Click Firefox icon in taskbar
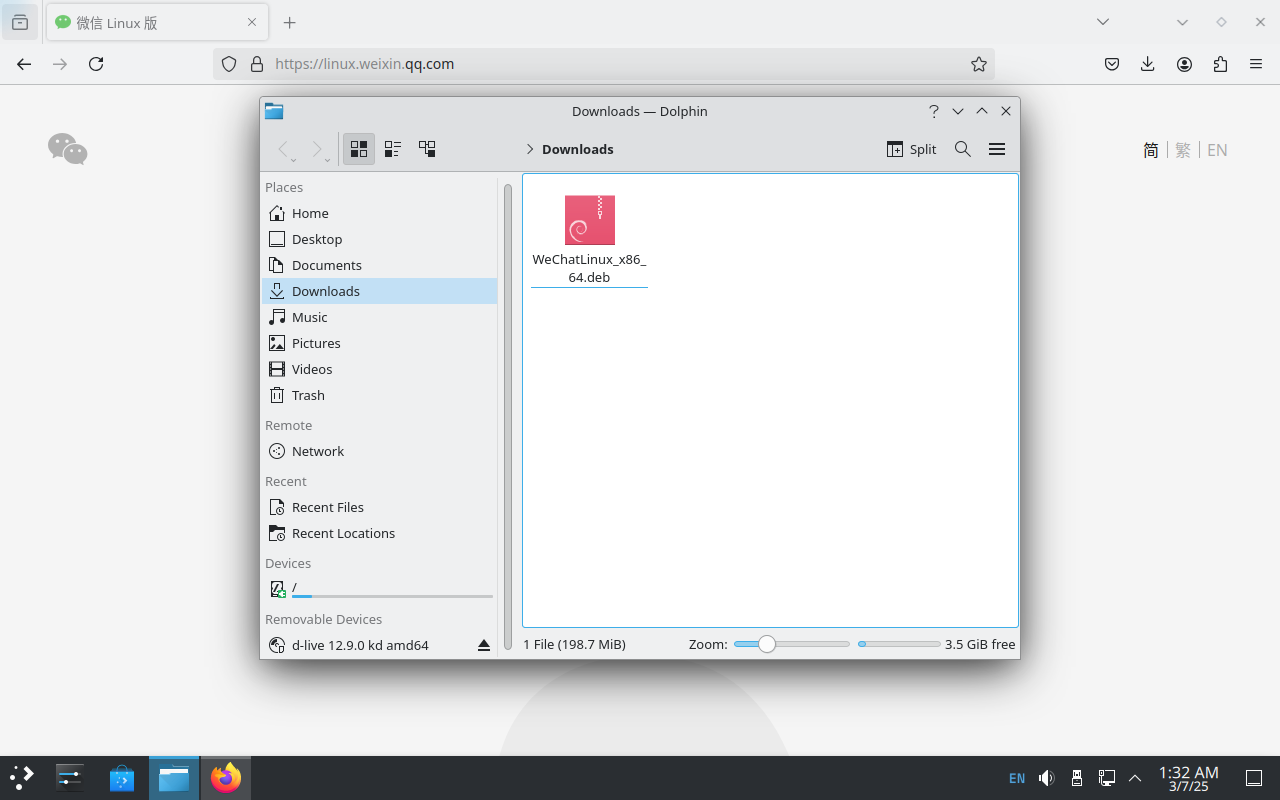 226,778
